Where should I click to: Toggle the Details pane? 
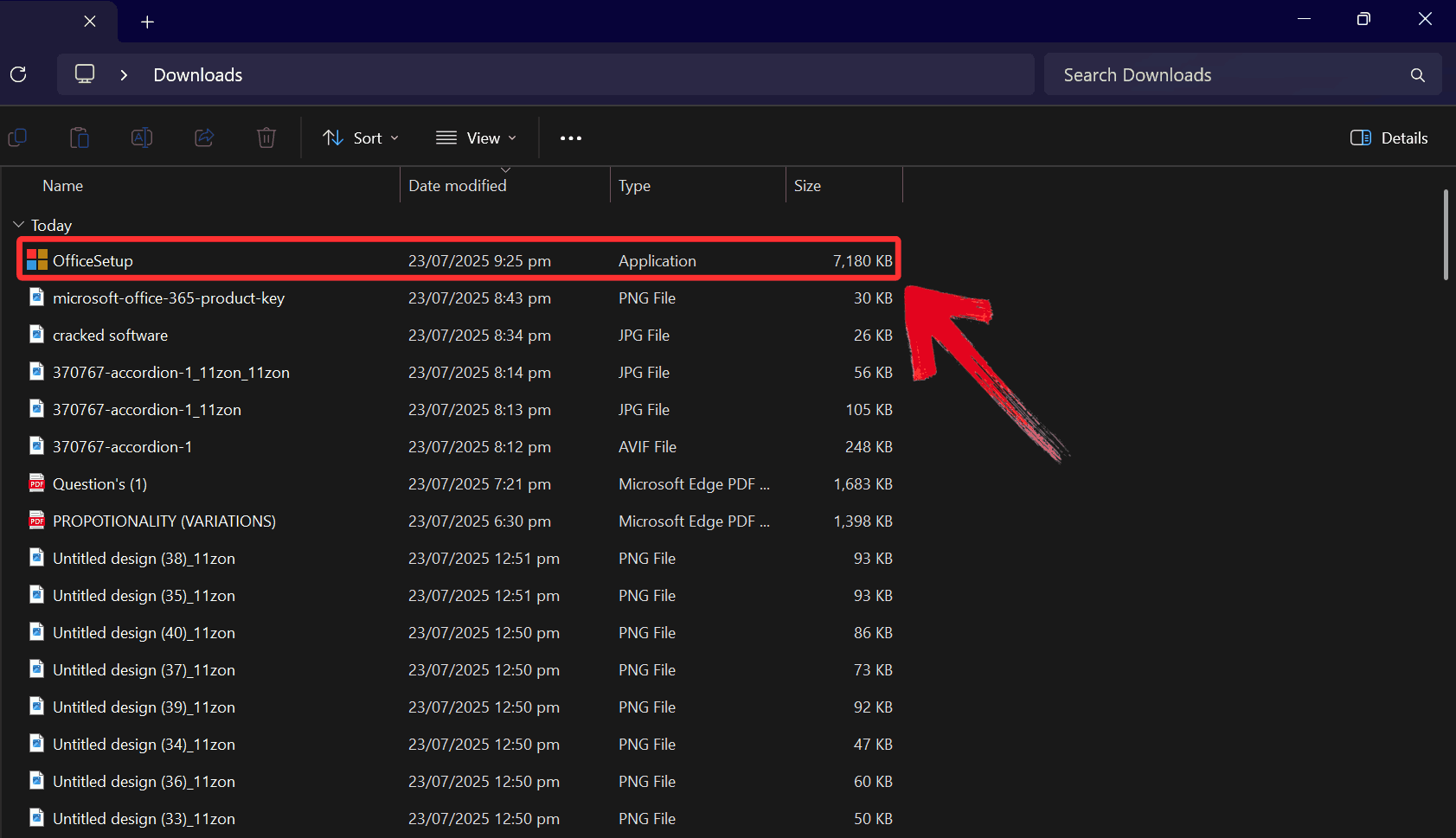[x=1389, y=138]
